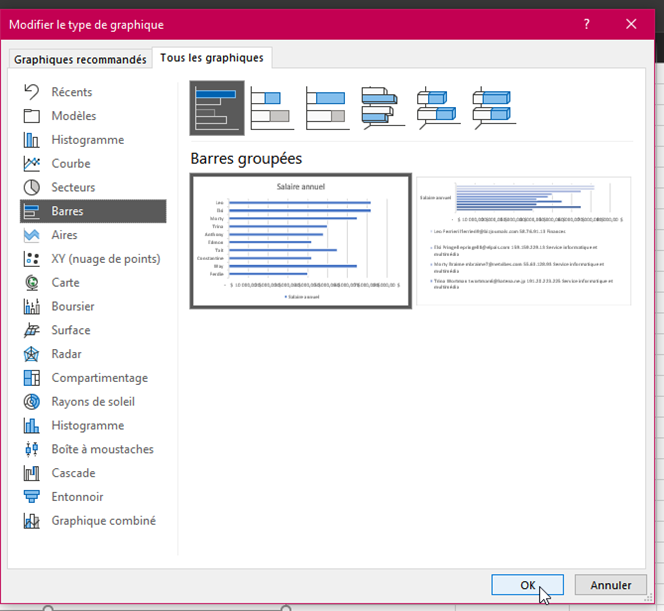Select the stacked bar chart subtype icon
The width and height of the screenshot is (664, 611).
tap(272, 108)
